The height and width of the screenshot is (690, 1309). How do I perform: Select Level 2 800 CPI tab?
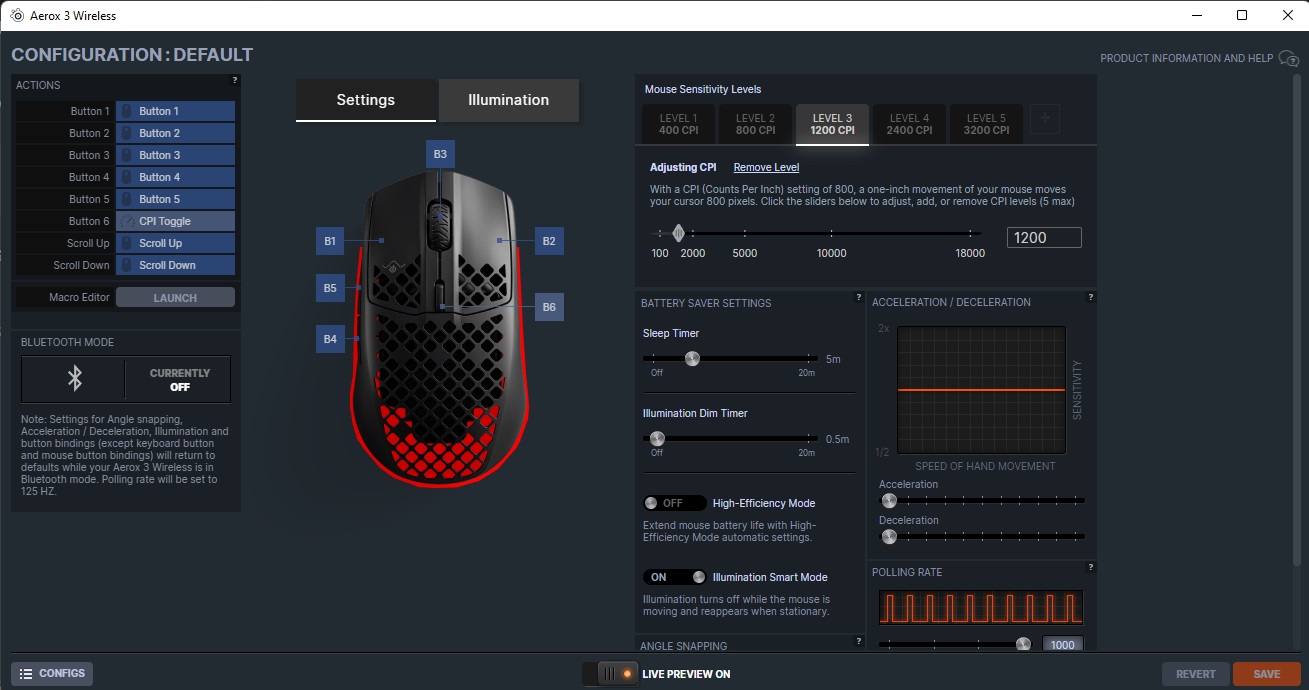point(755,124)
